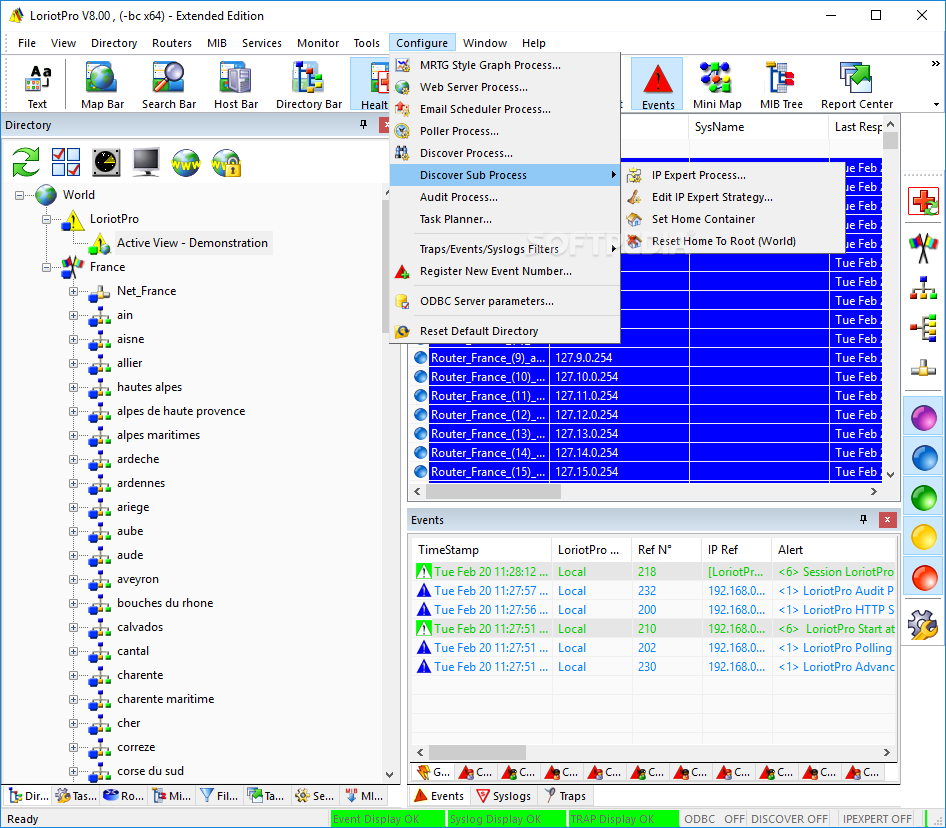Expand the Net_France tree node

[x=73, y=291]
